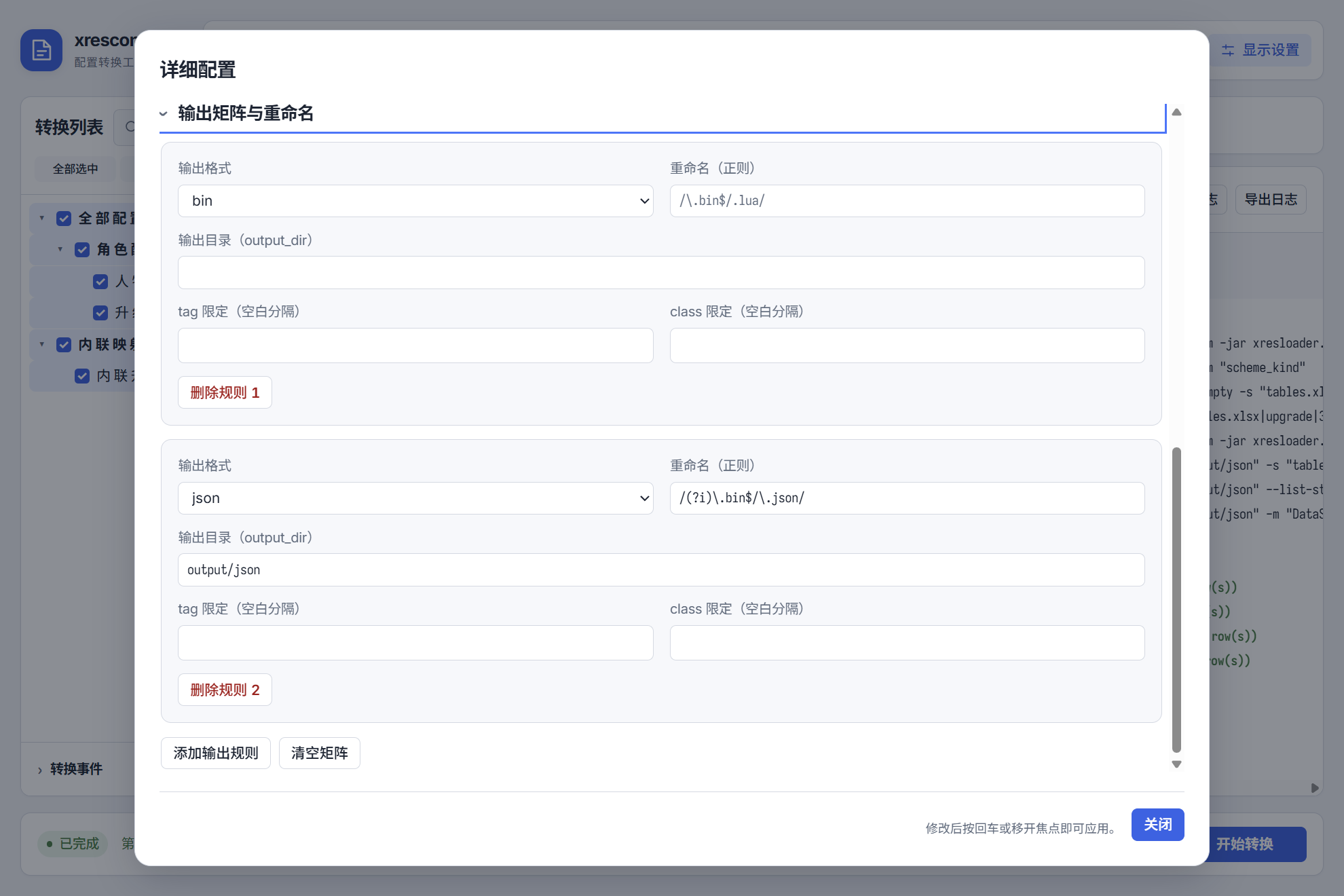
Task: Delete output rule 2
Action: point(225,690)
